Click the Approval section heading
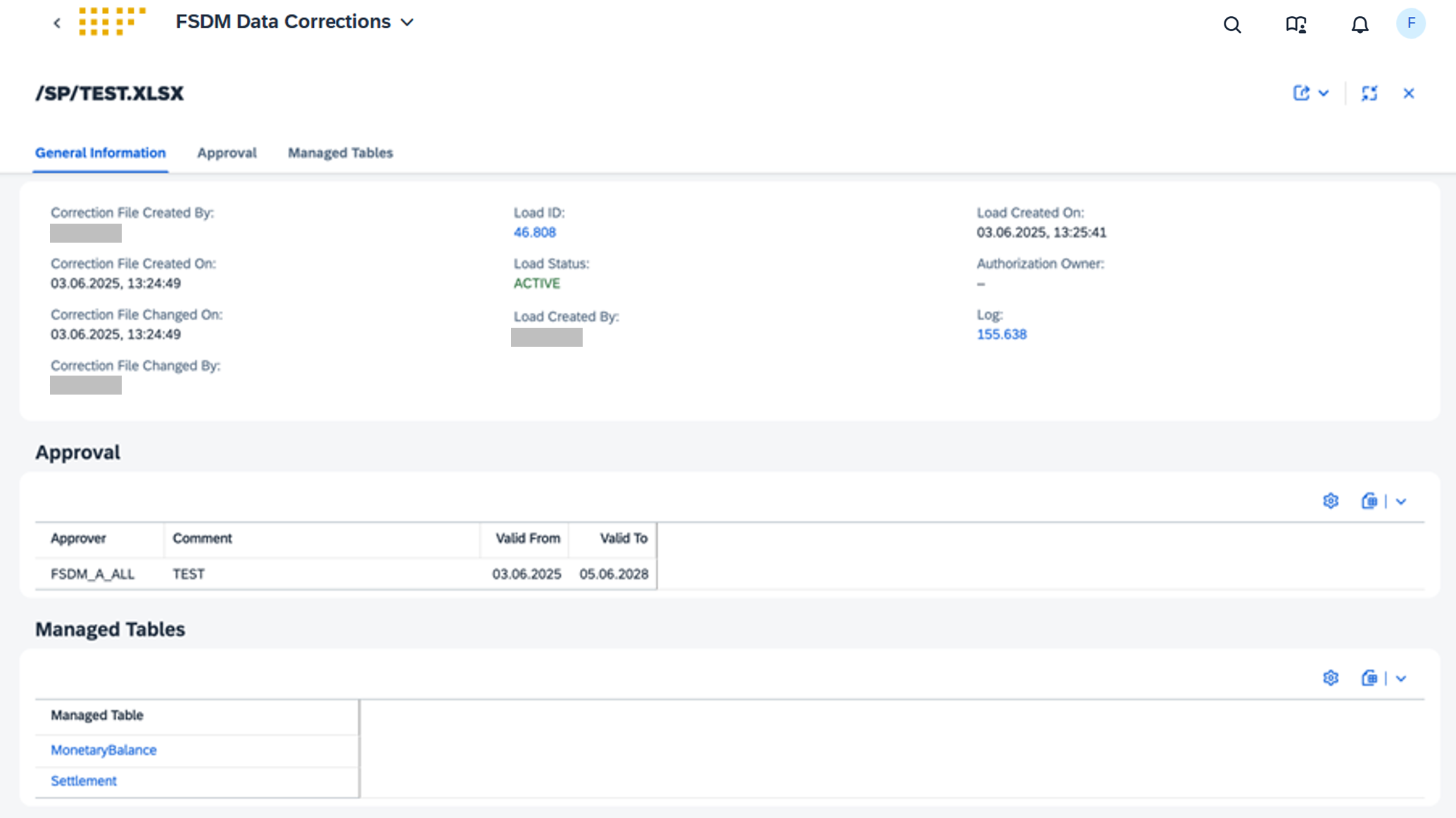Screen dimensions: 1456x818 click(77, 452)
